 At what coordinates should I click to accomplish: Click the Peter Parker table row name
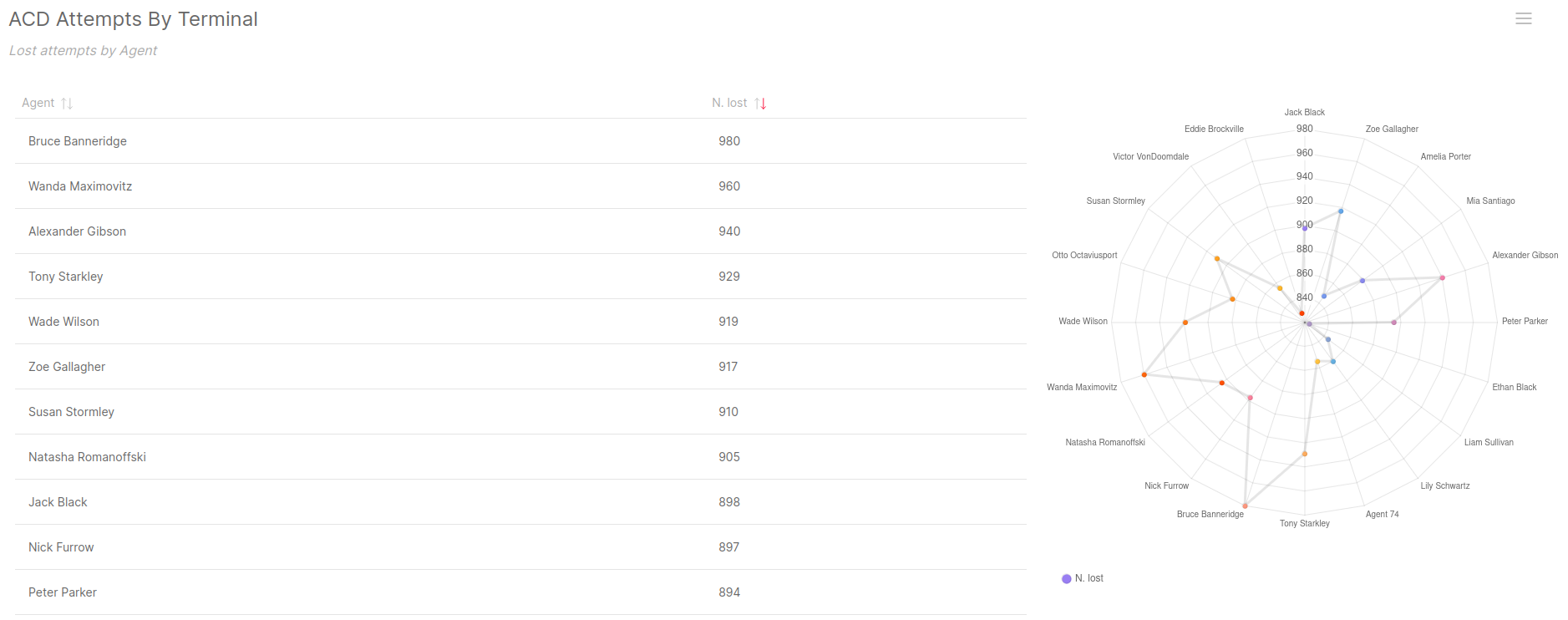[63, 592]
